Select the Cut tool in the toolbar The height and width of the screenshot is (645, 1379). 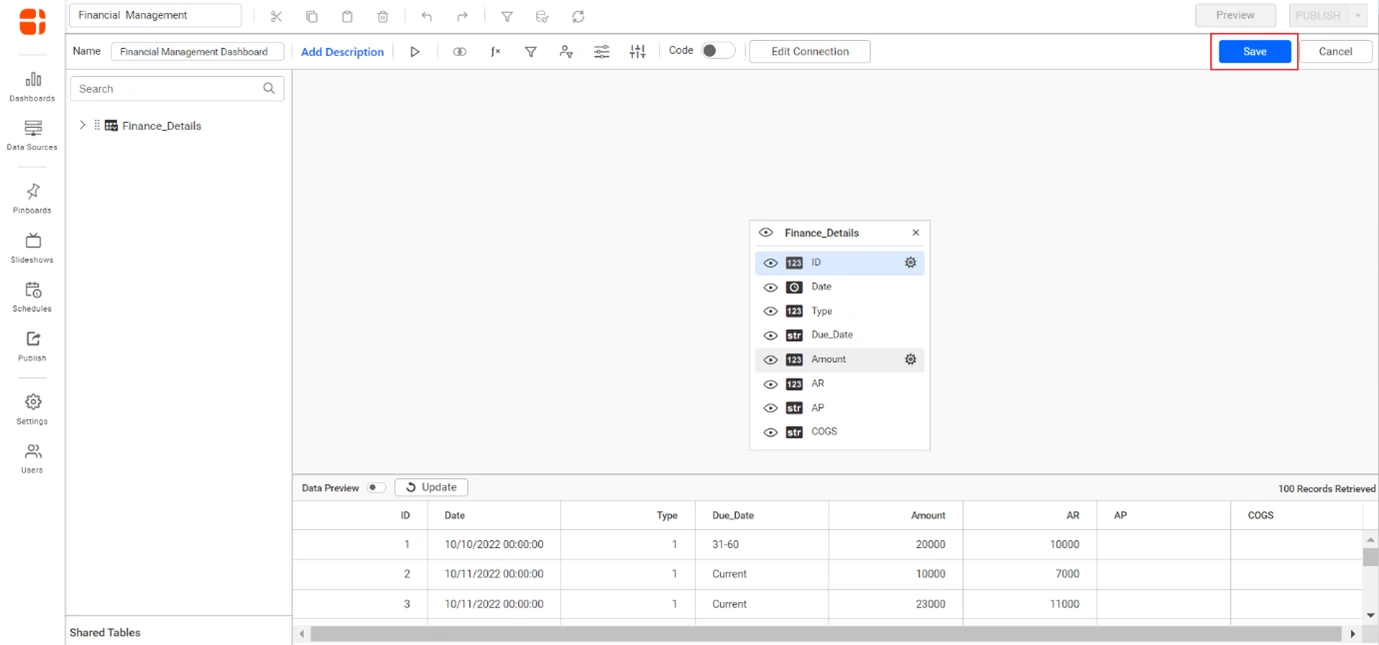click(275, 16)
